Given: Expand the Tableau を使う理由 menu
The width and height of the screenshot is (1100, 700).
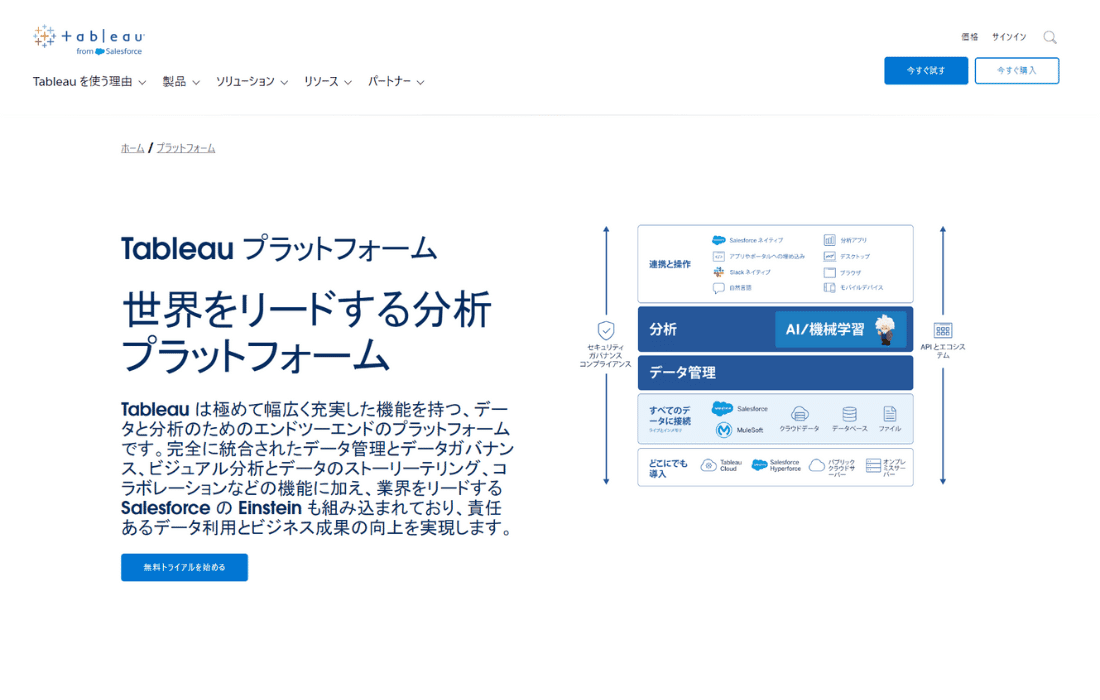Looking at the screenshot, I should 89,82.
